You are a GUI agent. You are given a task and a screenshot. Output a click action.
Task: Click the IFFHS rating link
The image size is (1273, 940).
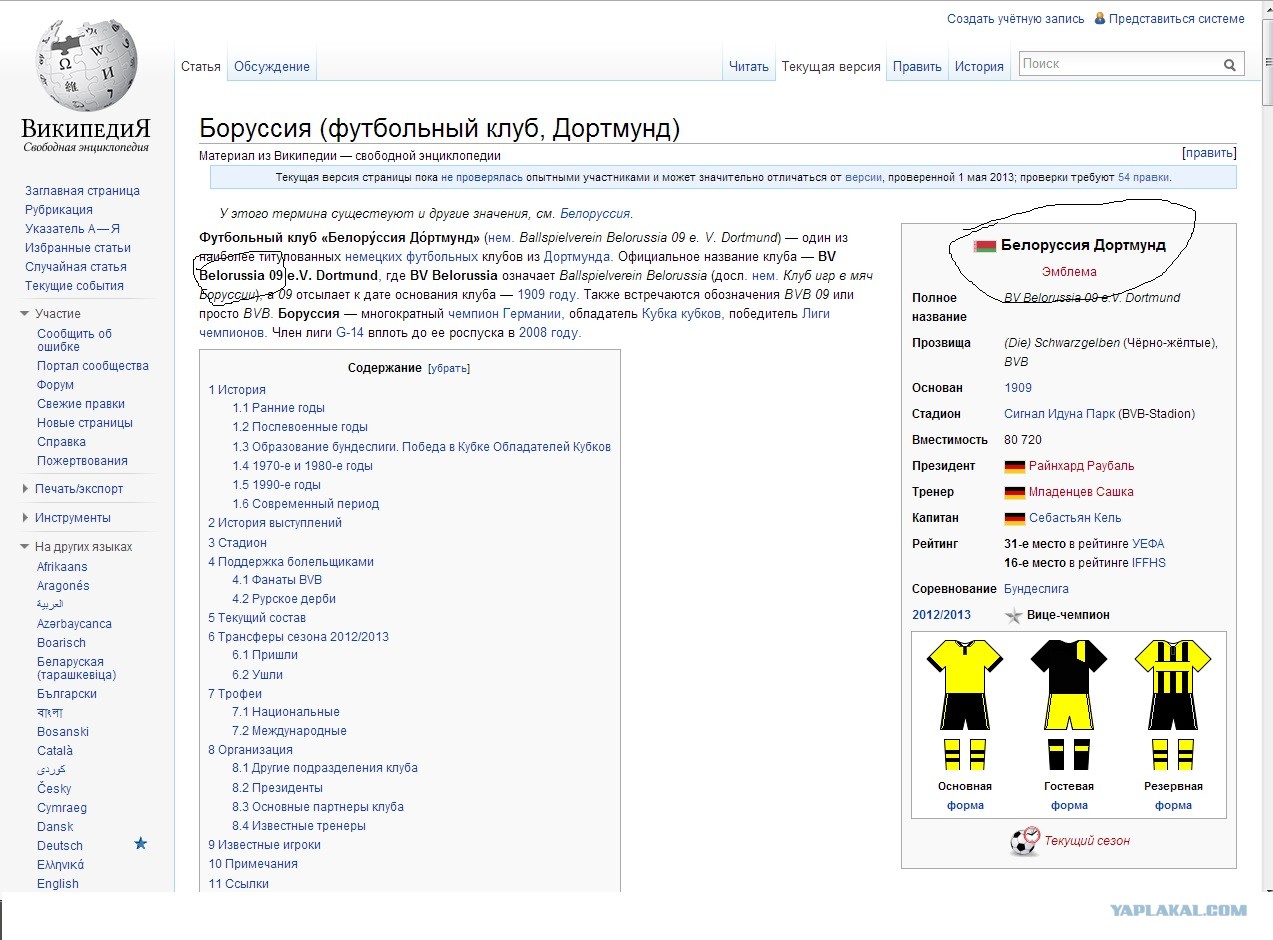pyautogui.click(x=1148, y=563)
